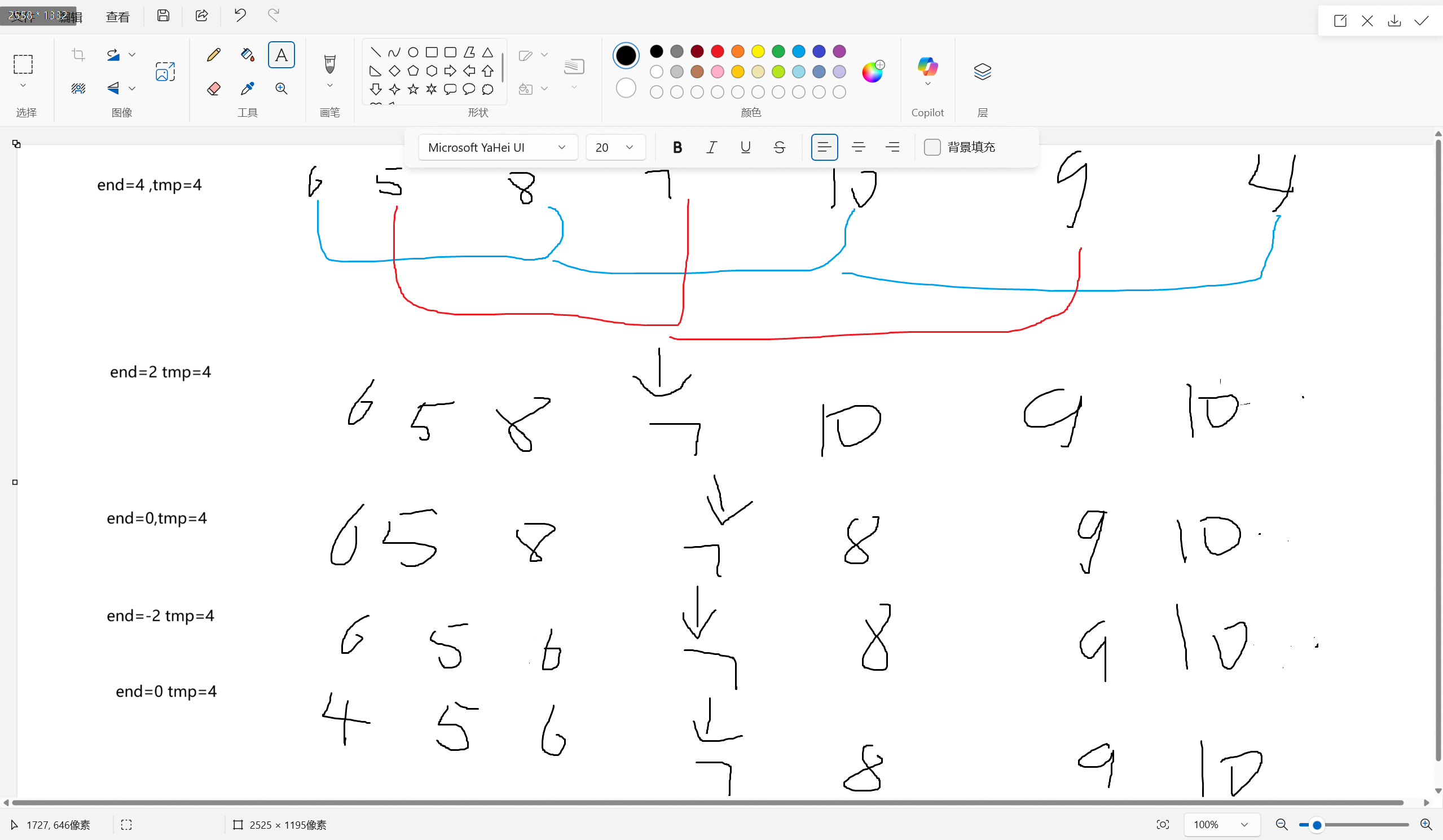The height and width of the screenshot is (840, 1443).
Task: Click the Save icon
Action: [163, 15]
